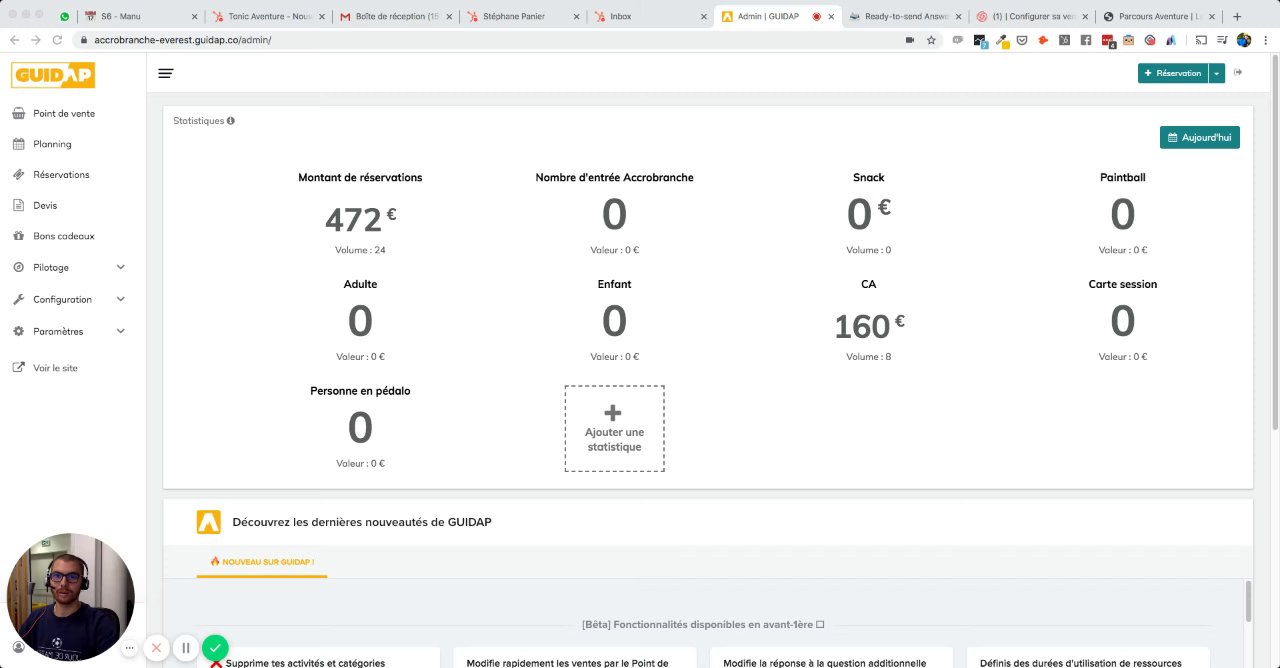Cancel the recording with the X button
Screen dimensions: 1280x668
tap(156, 648)
